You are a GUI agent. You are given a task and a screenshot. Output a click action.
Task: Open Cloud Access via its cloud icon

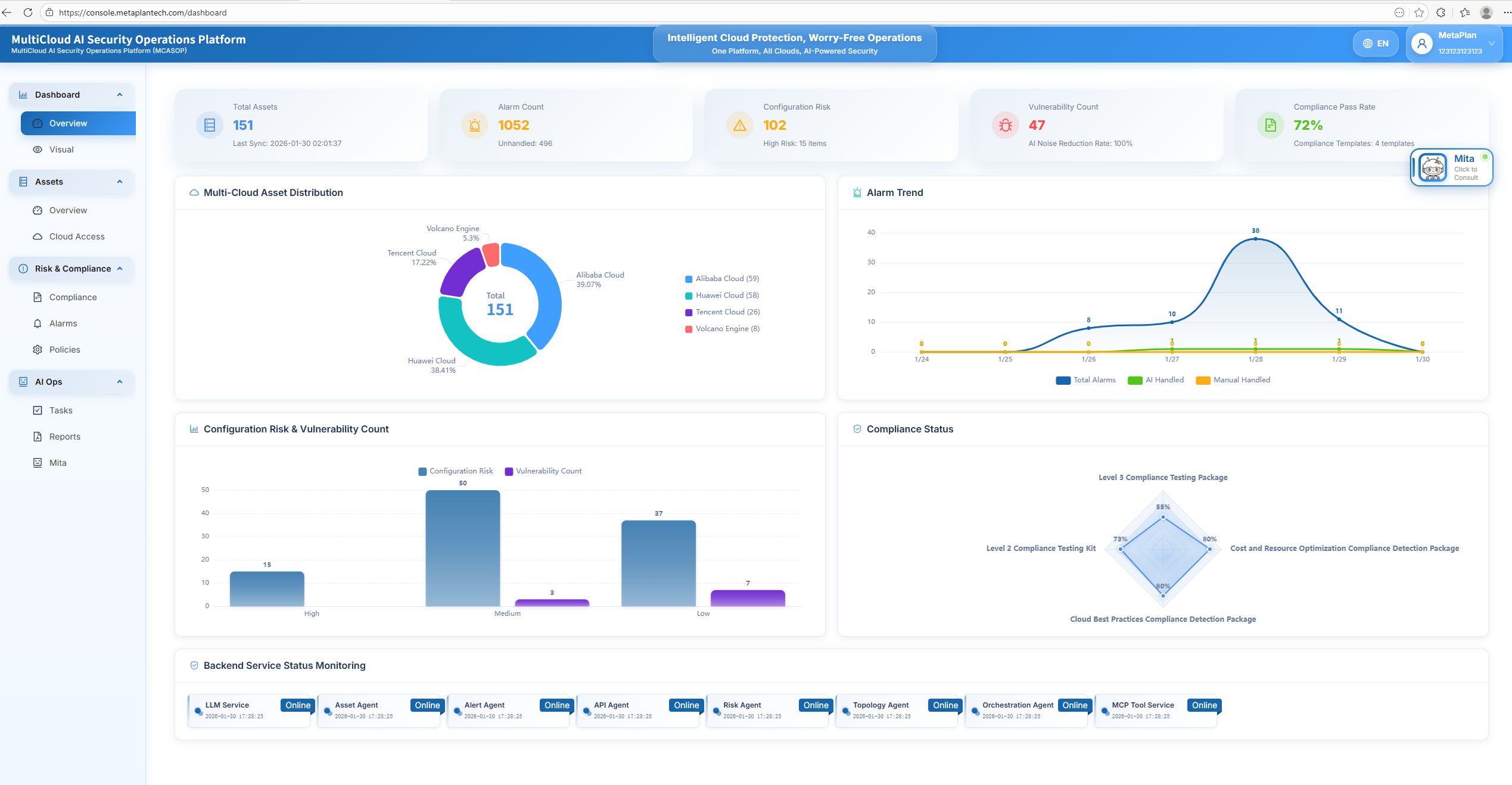37,236
